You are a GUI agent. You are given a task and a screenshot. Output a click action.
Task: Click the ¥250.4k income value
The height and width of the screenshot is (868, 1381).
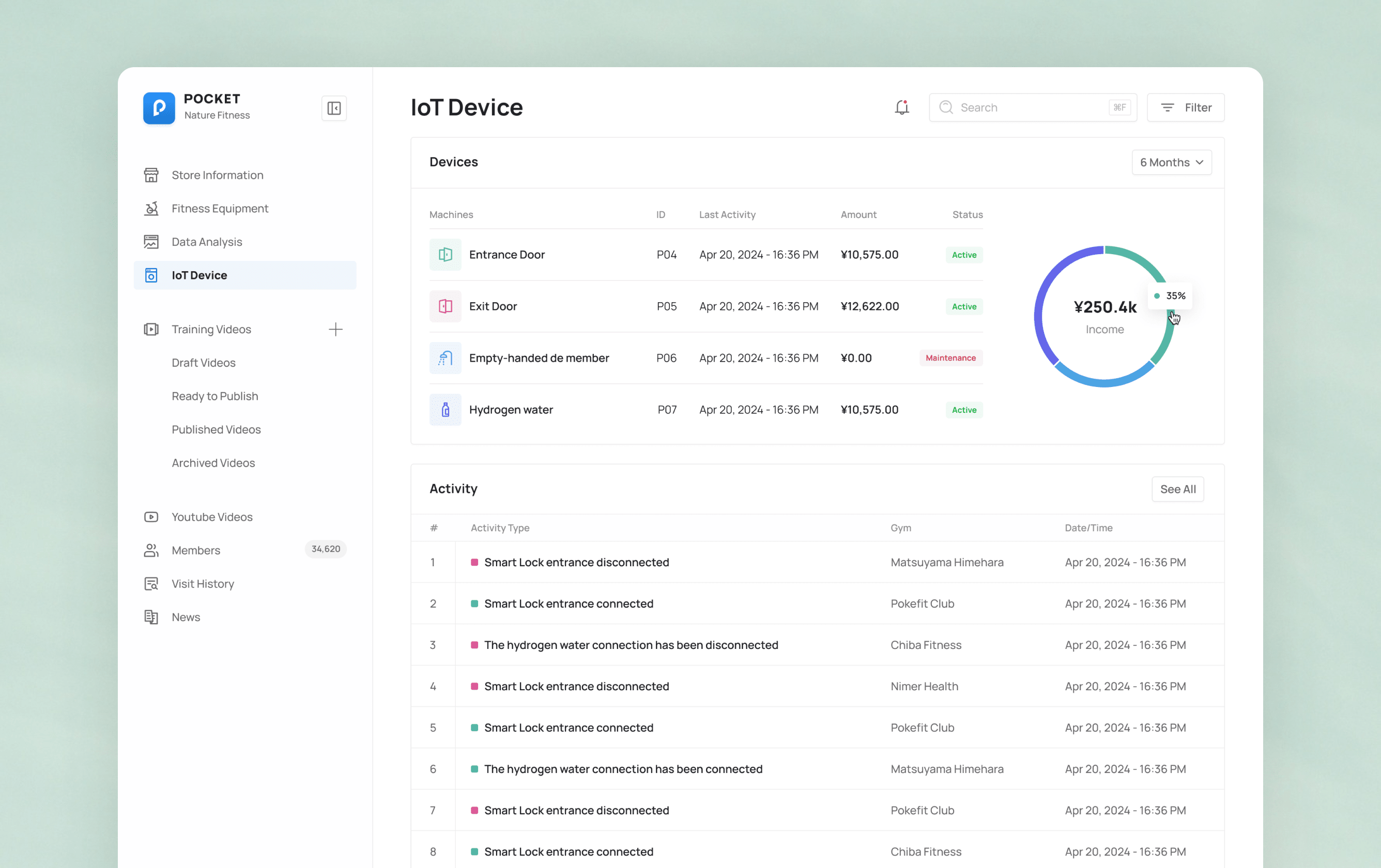[1104, 307]
